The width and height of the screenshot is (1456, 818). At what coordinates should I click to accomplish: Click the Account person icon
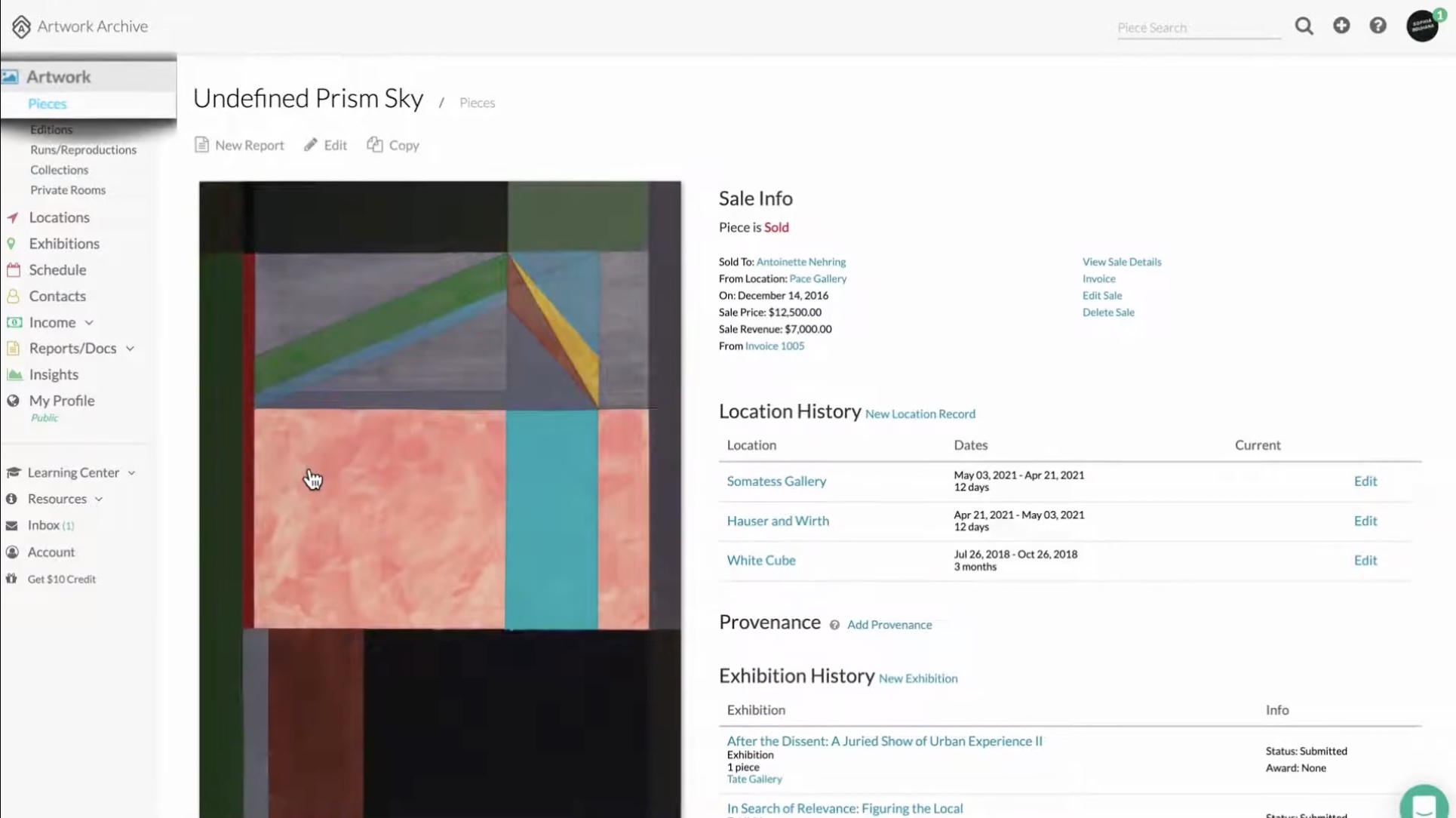[x=12, y=552]
